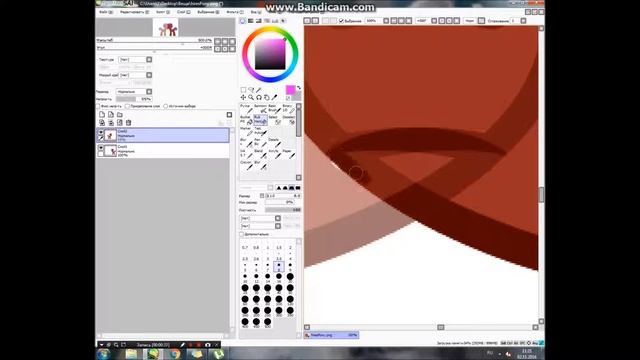Open the Filter menu
Image resolution: width=640 pixels, height=360 pixels.
(235, 12)
